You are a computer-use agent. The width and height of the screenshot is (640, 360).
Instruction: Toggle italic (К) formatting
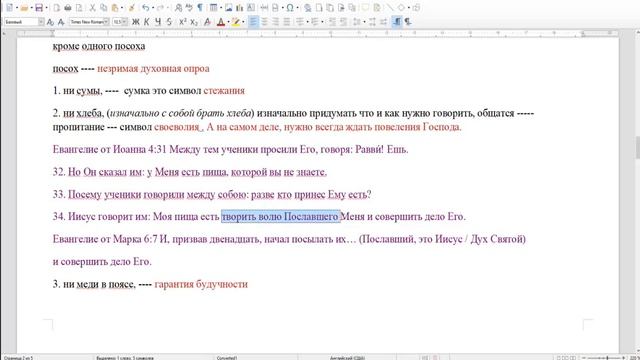tap(147, 22)
